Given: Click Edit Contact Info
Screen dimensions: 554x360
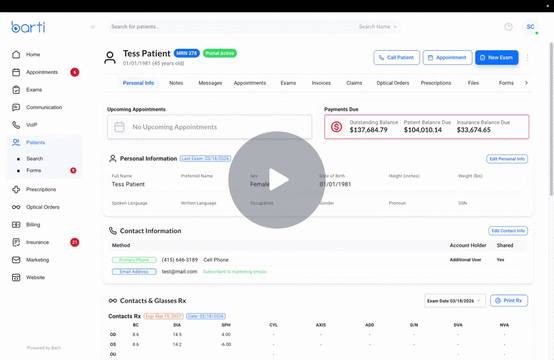Looking at the screenshot, I should tap(508, 231).
